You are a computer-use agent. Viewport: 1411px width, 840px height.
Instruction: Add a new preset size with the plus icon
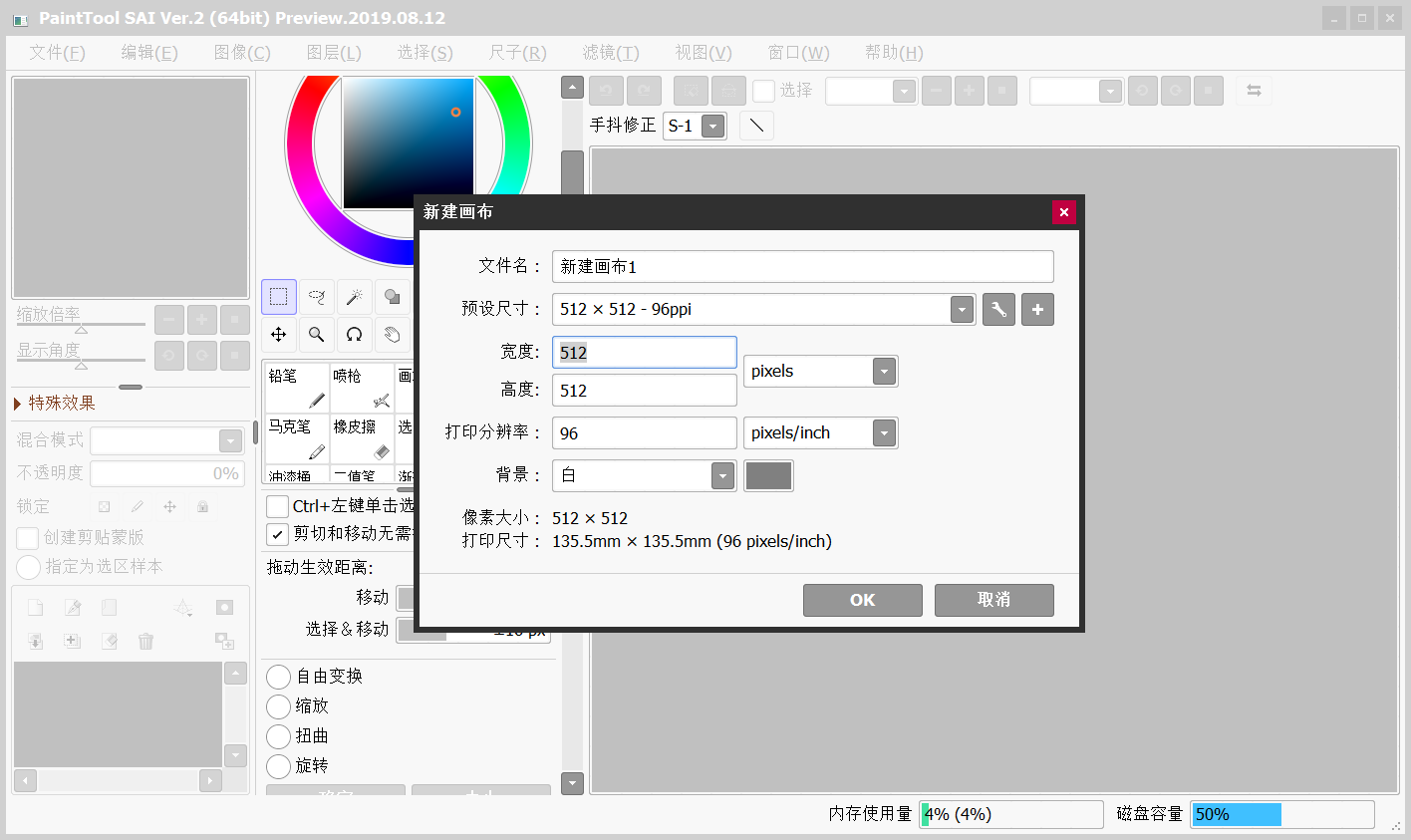[x=1037, y=310]
